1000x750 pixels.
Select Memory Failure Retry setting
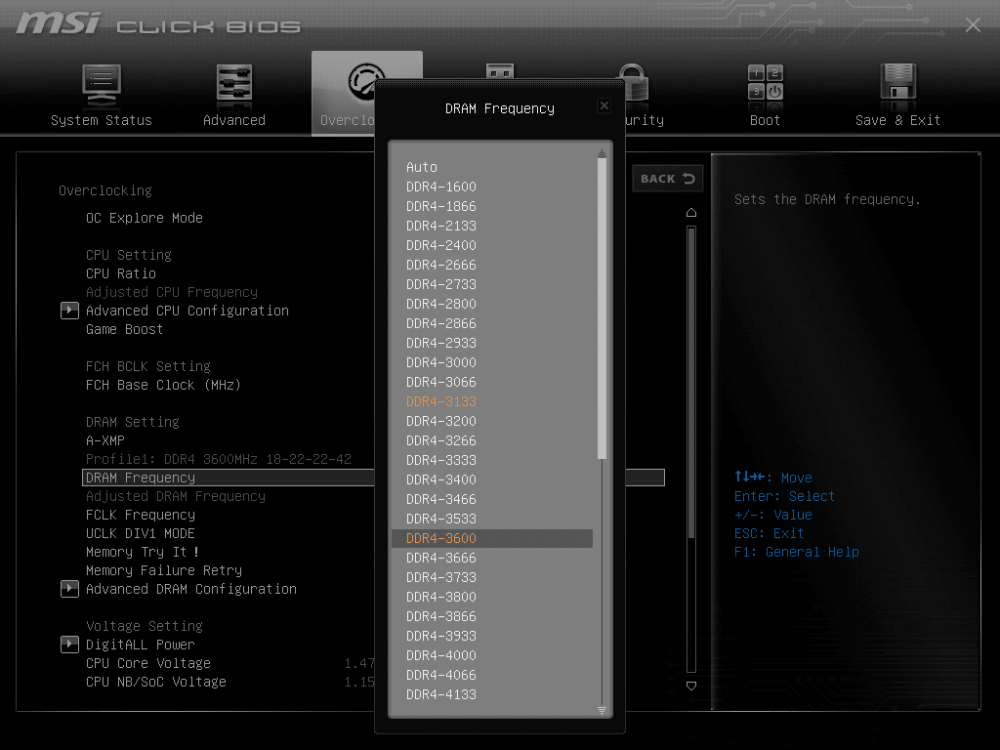(x=164, y=570)
